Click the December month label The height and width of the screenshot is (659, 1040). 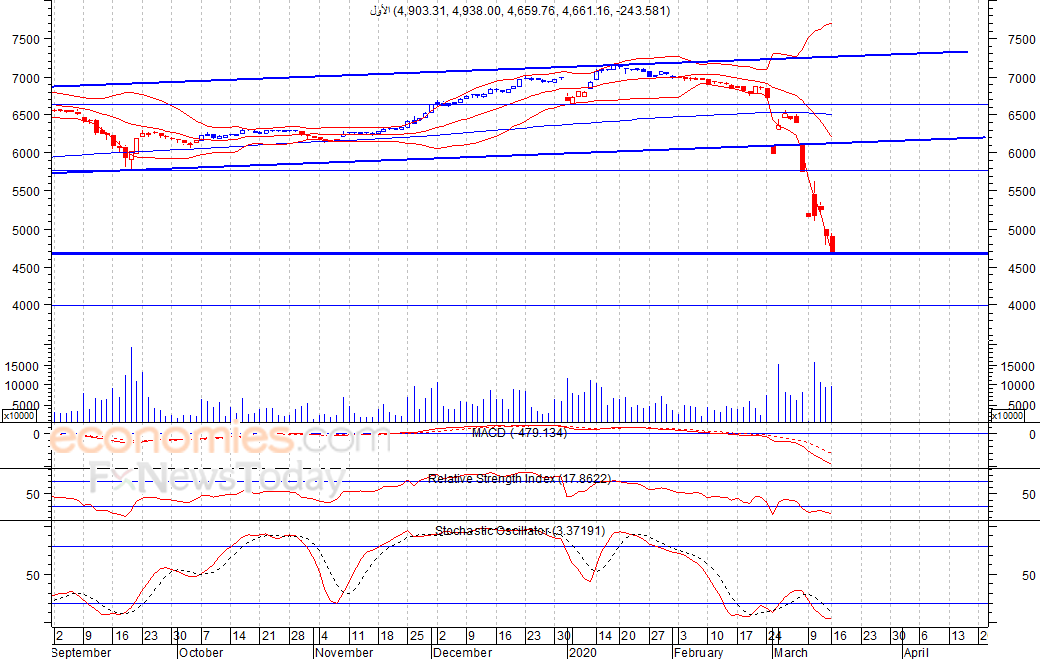pos(462,652)
